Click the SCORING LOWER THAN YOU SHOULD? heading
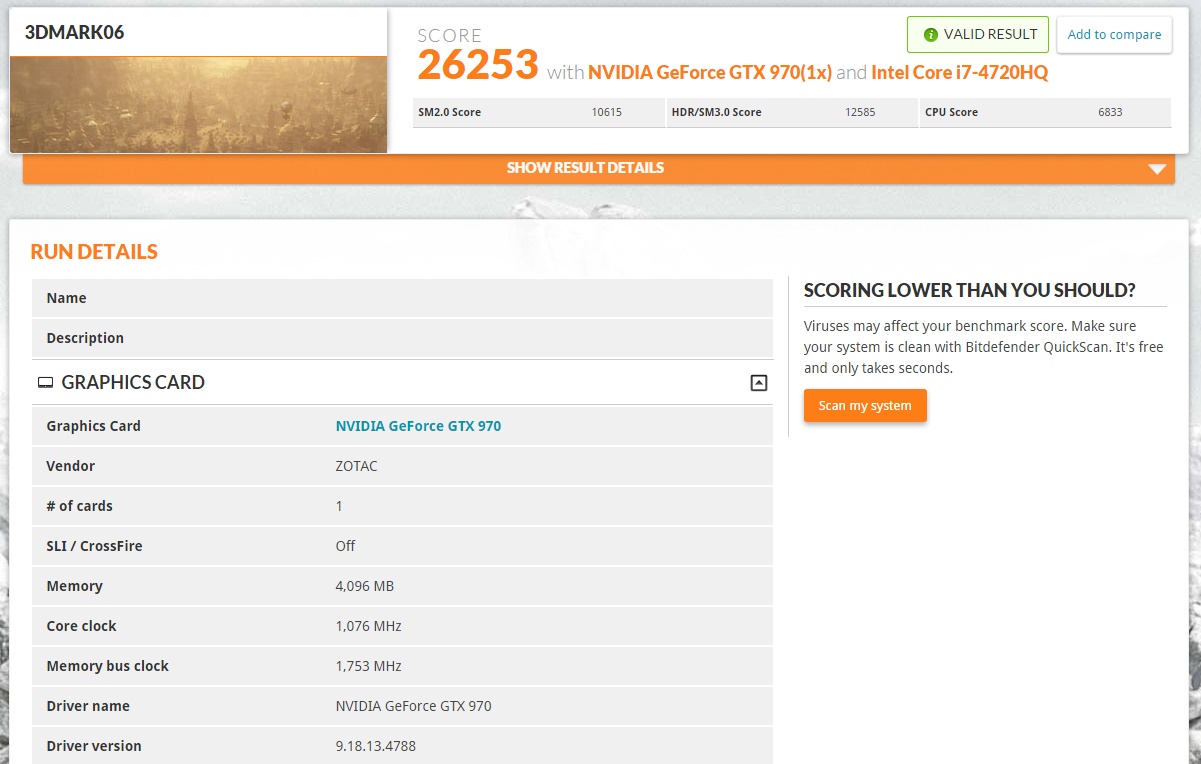Viewport: 1201px width, 764px height. (x=970, y=290)
